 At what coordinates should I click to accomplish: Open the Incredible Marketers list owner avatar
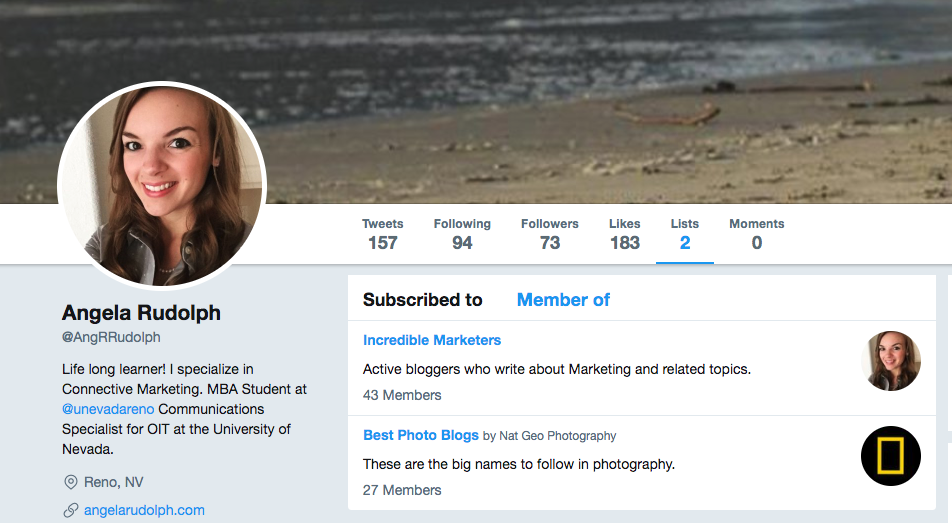(x=890, y=361)
